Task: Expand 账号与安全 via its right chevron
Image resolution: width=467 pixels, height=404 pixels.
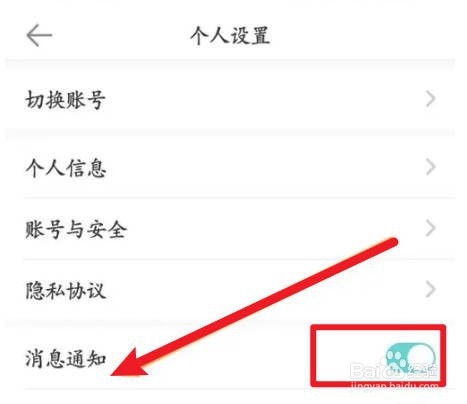Action: point(431,228)
